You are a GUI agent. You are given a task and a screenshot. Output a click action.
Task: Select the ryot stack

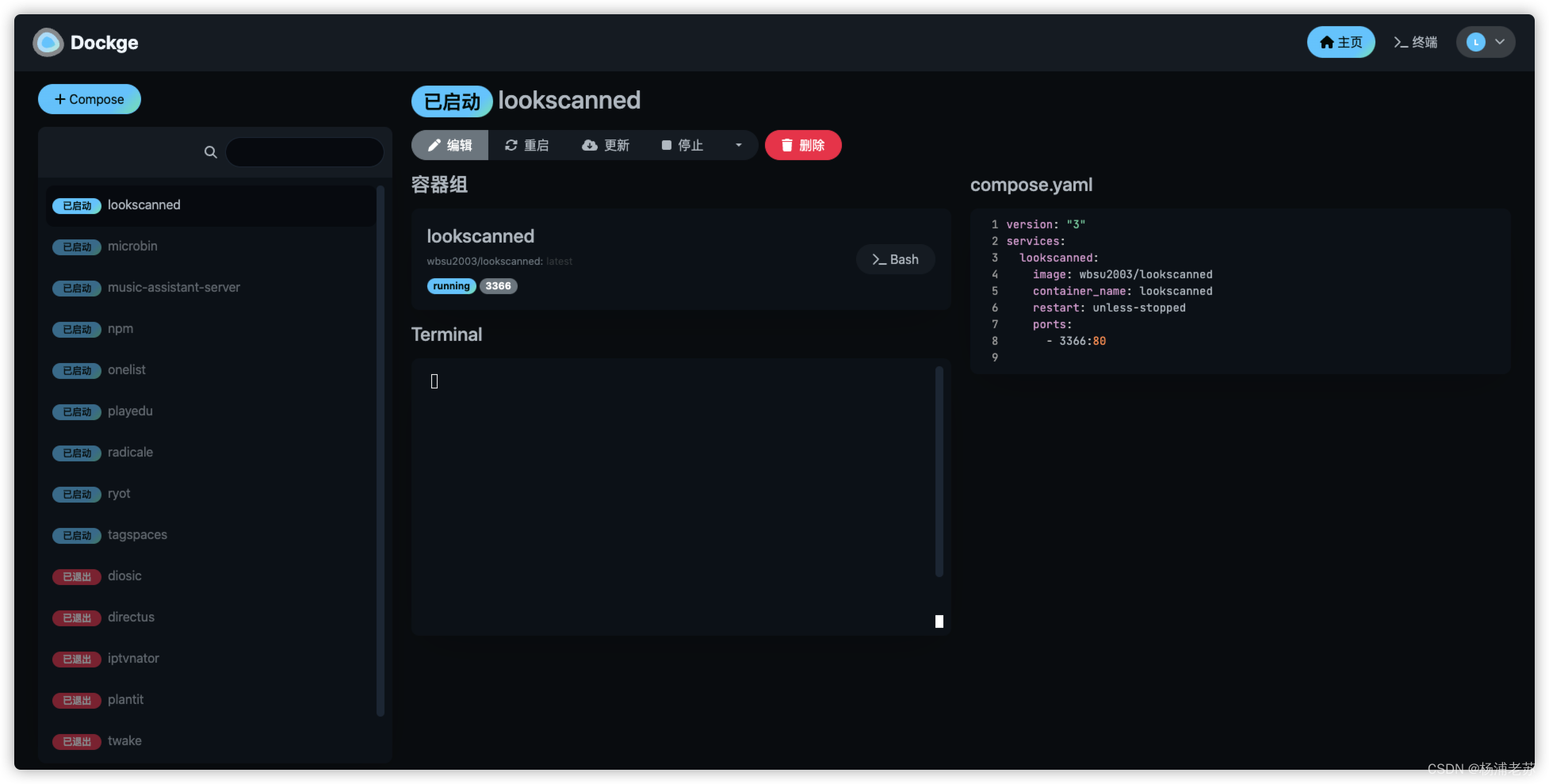click(x=210, y=494)
